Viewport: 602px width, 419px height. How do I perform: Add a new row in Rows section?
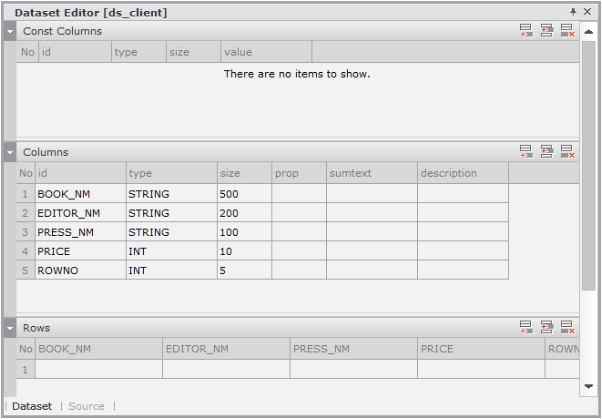pos(526,327)
